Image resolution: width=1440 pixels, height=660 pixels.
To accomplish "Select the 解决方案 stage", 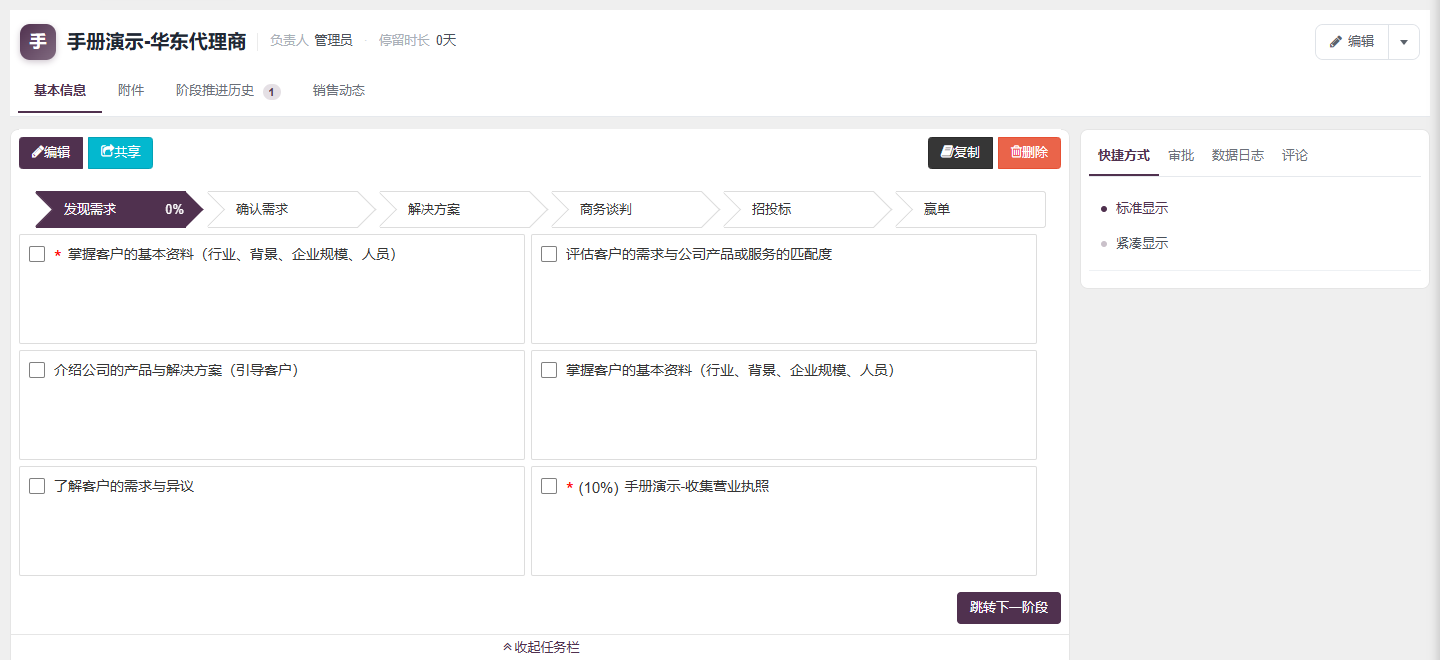I will (x=462, y=210).
